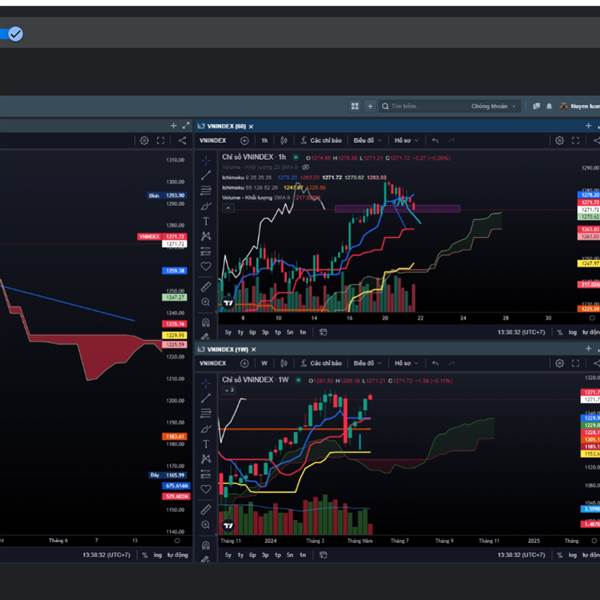Image resolution: width=600 pixels, height=600 pixels.
Task: Open Biểu đồ dropdown in 1h chart
Action: pyautogui.click(x=367, y=140)
